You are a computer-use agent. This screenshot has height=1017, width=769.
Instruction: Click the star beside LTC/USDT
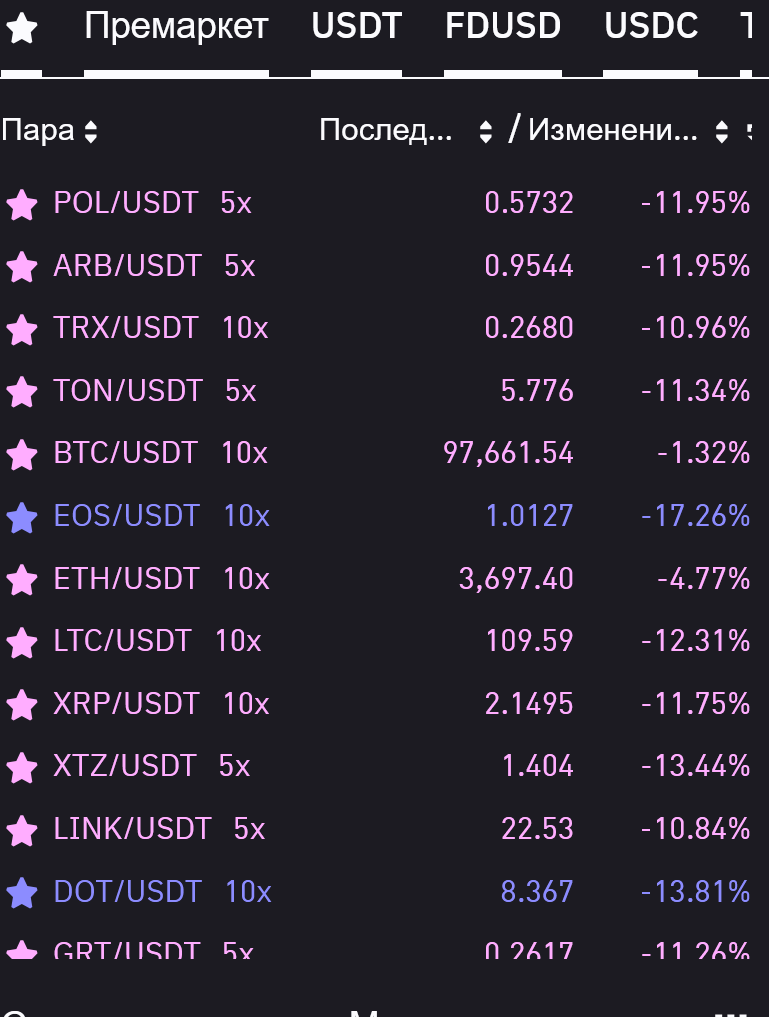[x=21, y=642]
